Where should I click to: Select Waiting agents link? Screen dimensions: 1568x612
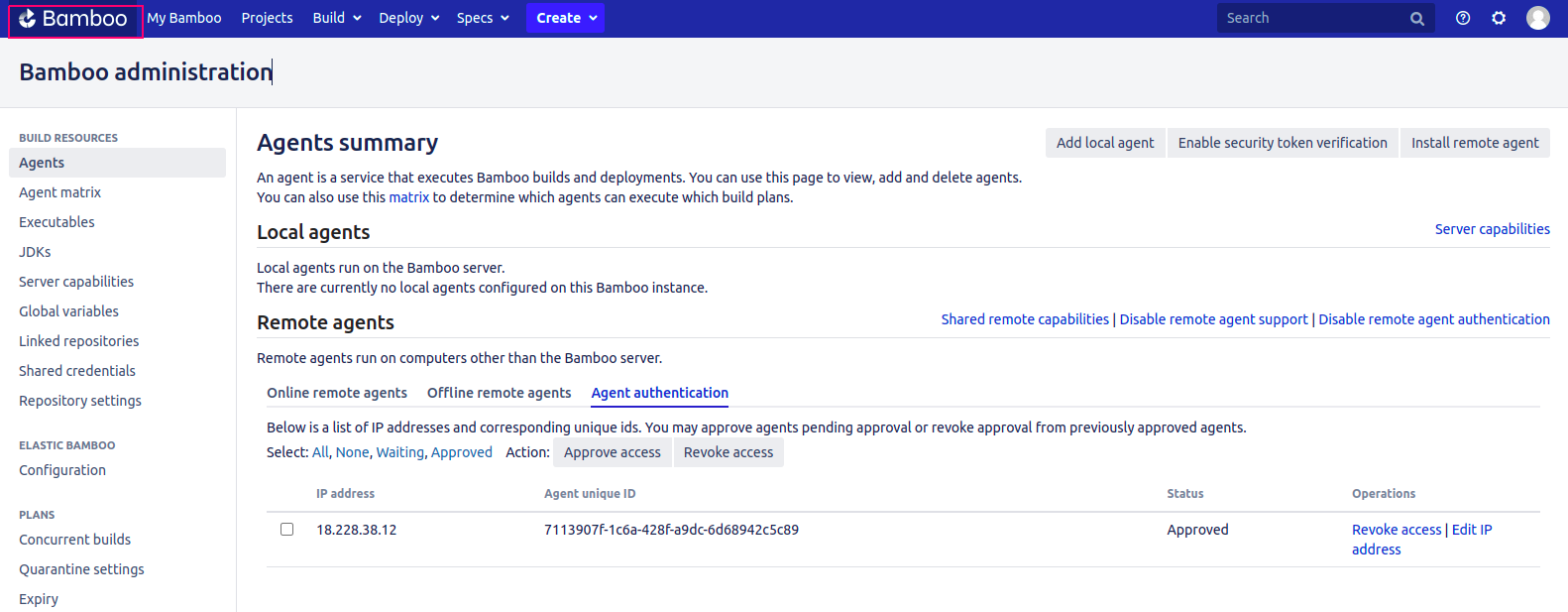[400, 452]
